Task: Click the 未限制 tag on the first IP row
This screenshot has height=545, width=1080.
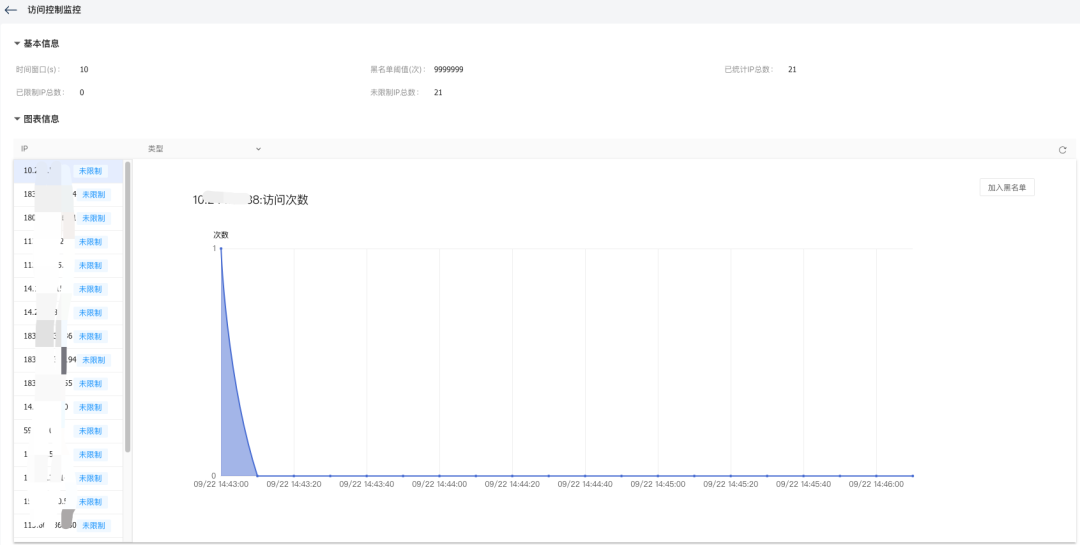Action: click(x=90, y=171)
